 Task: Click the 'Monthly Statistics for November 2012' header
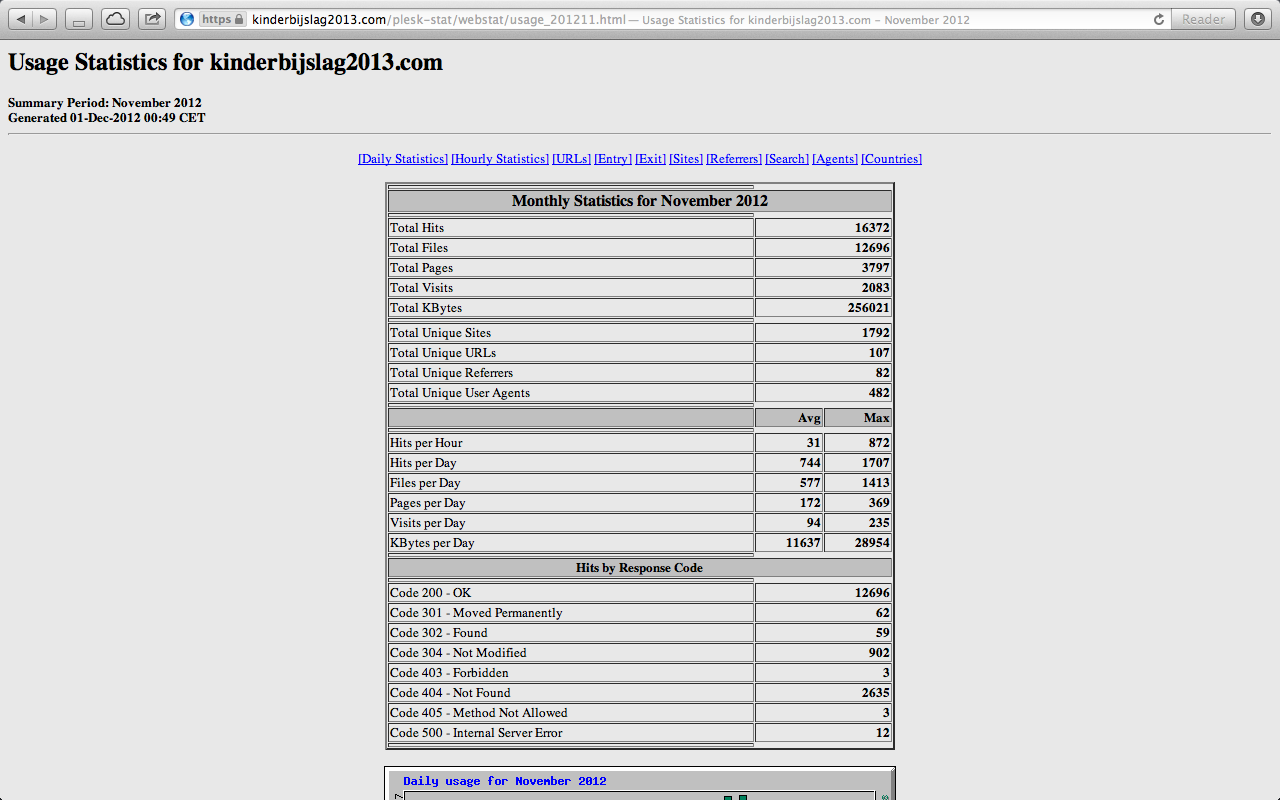(640, 201)
